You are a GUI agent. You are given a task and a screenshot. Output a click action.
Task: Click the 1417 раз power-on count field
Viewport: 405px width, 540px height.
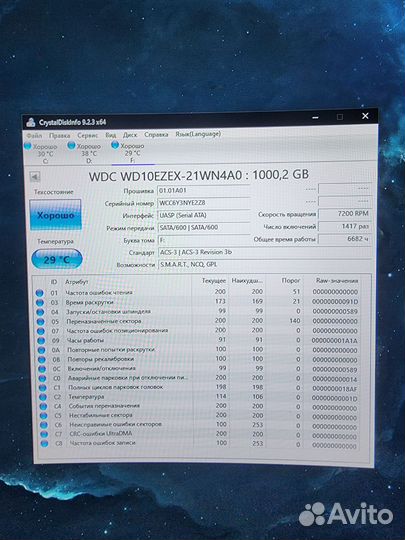345,226
